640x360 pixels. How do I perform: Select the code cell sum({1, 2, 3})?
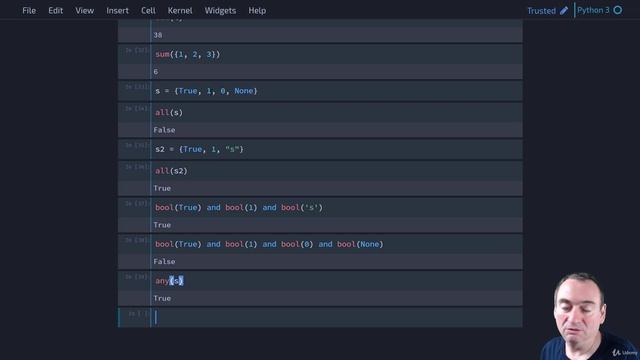pyautogui.click(x=337, y=54)
